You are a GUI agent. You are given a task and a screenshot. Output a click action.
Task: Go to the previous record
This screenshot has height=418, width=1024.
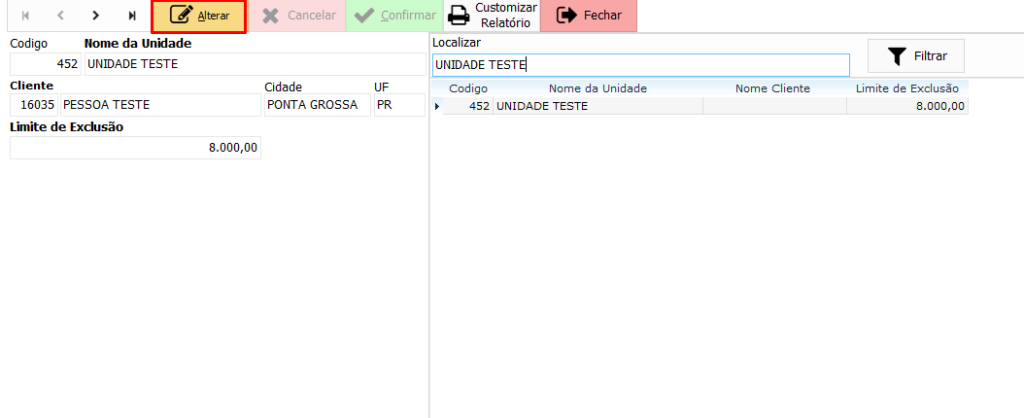click(x=60, y=16)
